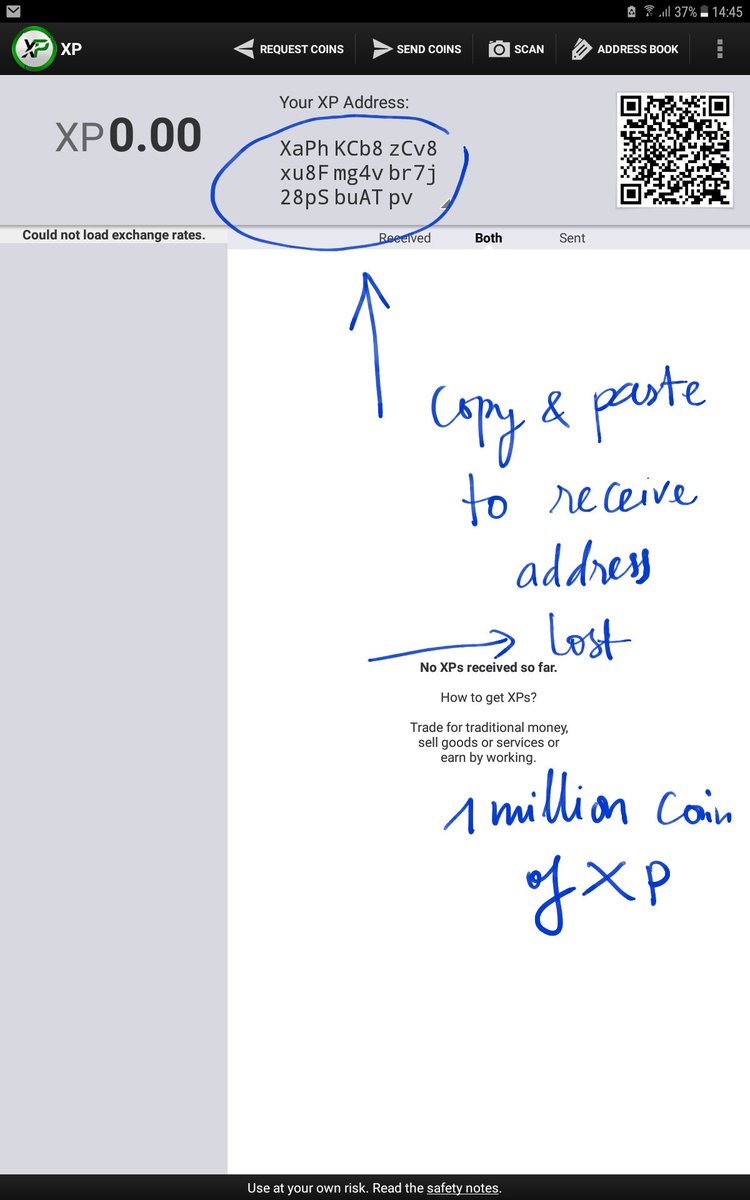
Task: Switch to the Received tab
Action: coord(405,238)
